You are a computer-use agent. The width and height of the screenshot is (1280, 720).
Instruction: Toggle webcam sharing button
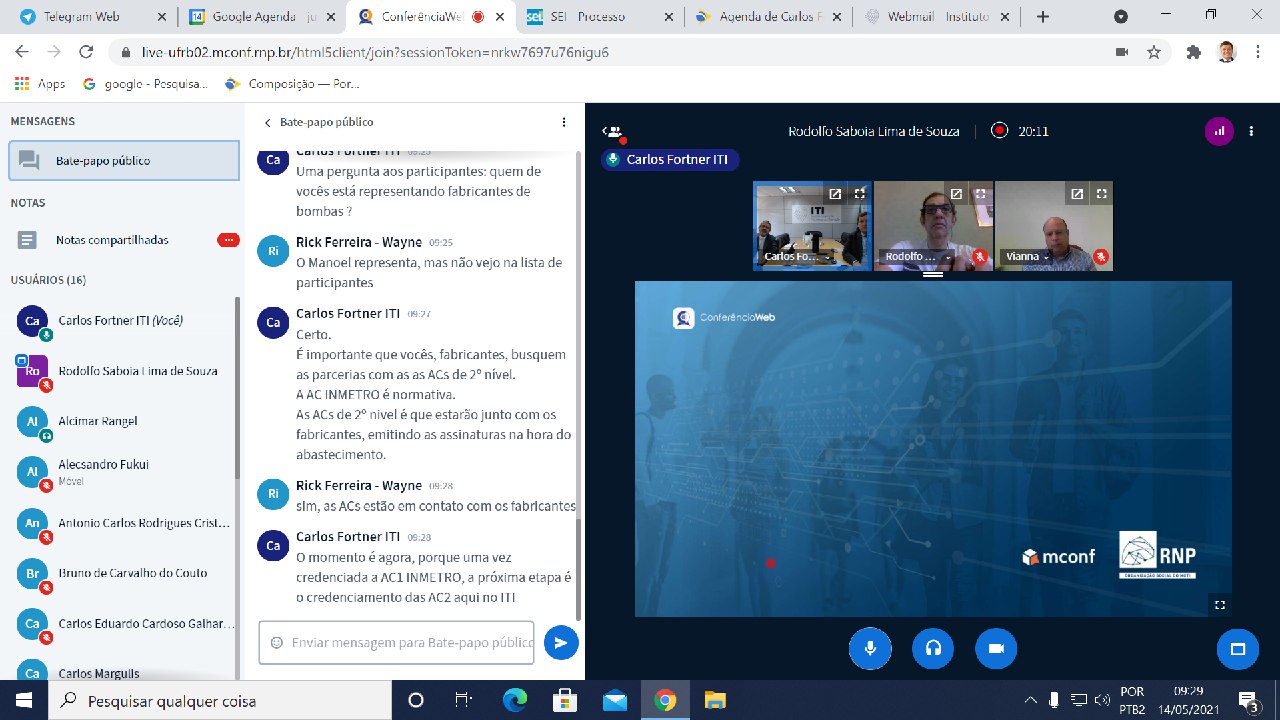pos(995,649)
